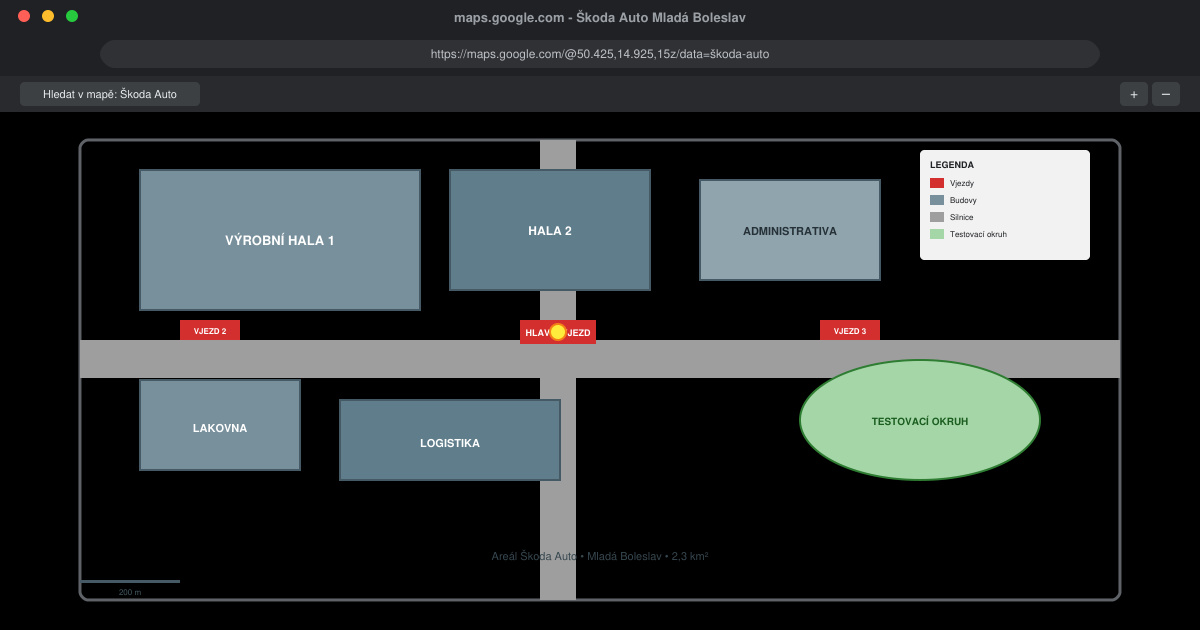Click the 'Budovy' legend label
The width and height of the screenshot is (1200, 630).
[963, 200]
